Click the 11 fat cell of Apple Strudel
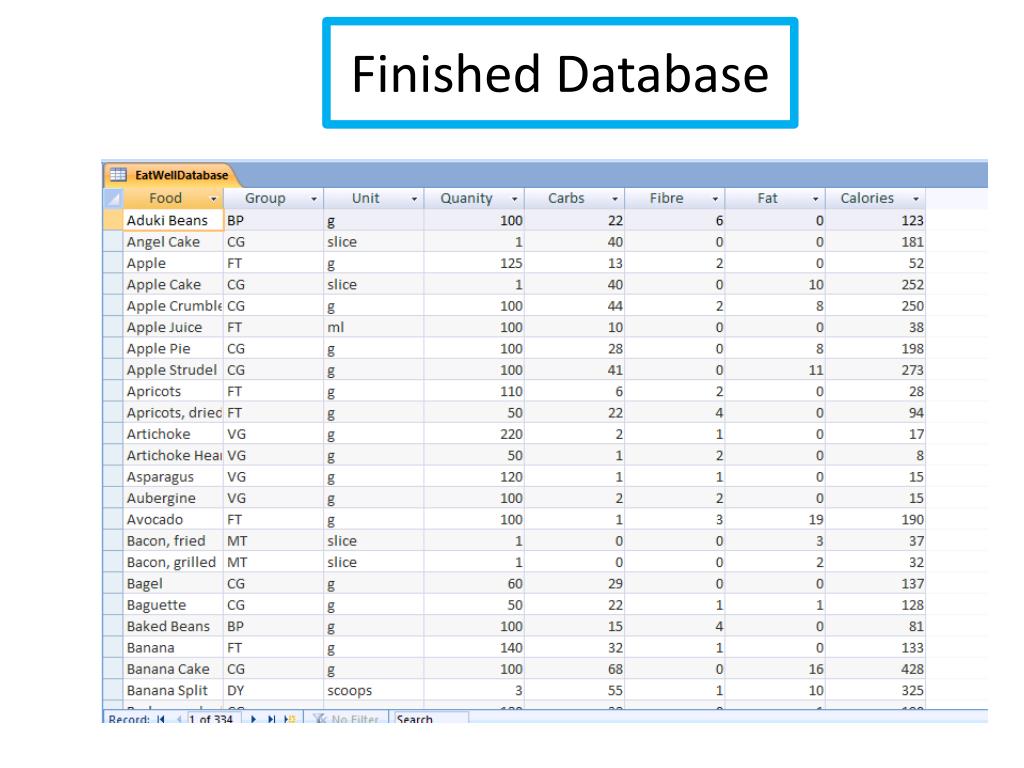 [x=775, y=370]
